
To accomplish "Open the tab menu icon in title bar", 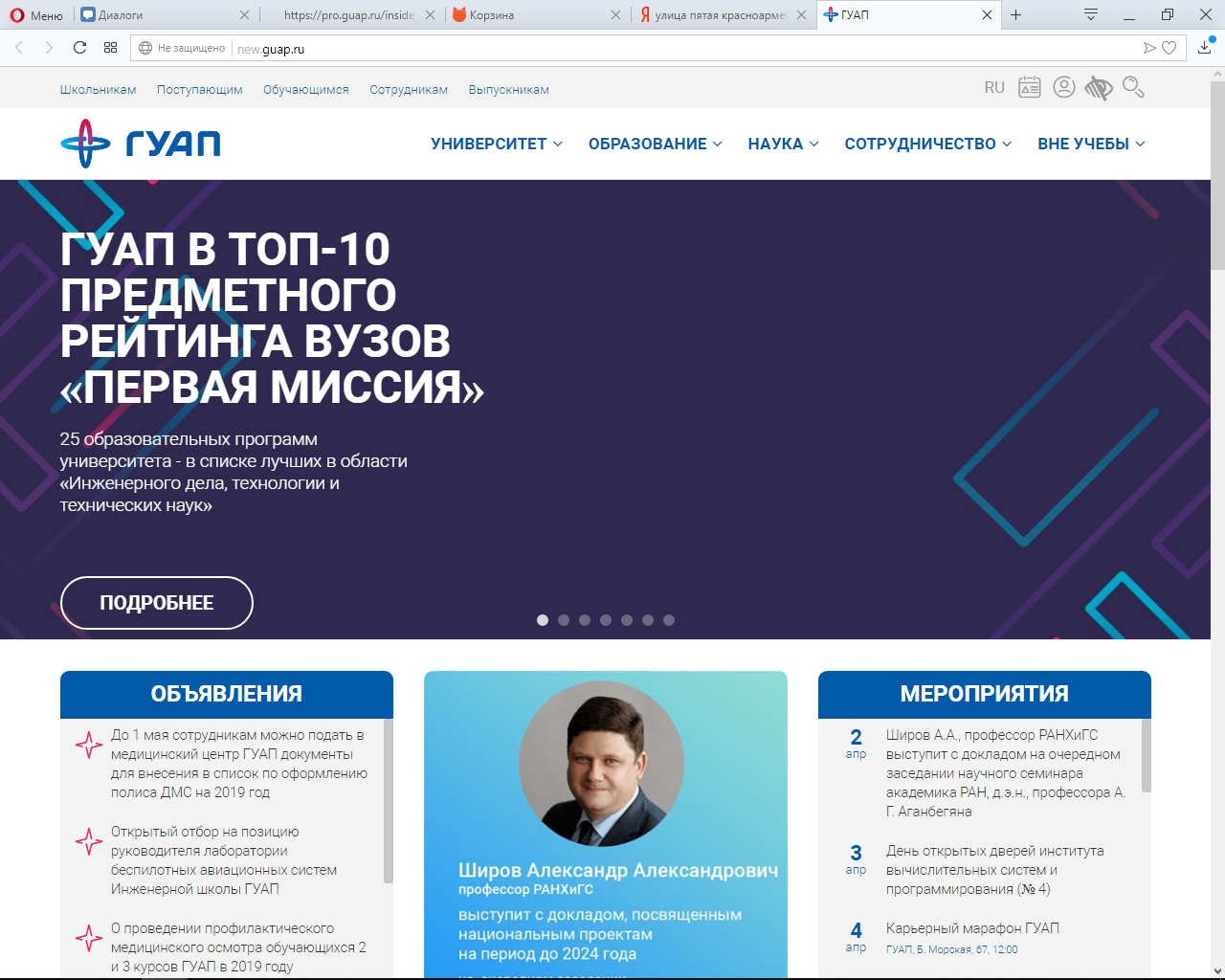I will pyautogui.click(x=1090, y=15).
